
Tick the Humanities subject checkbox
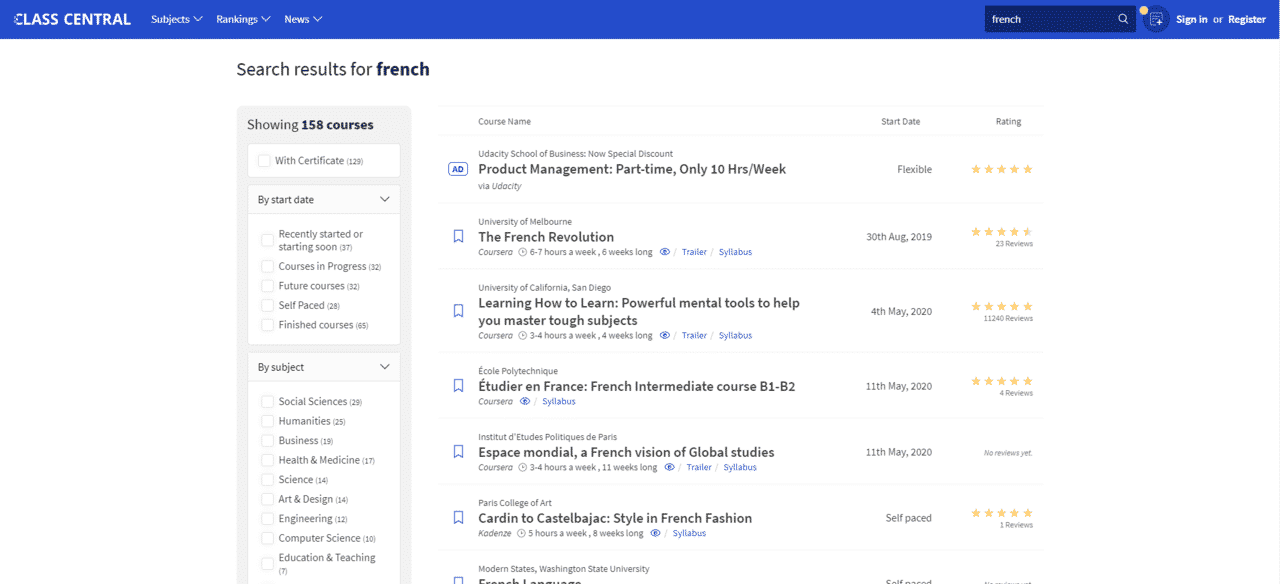point(267,421)
